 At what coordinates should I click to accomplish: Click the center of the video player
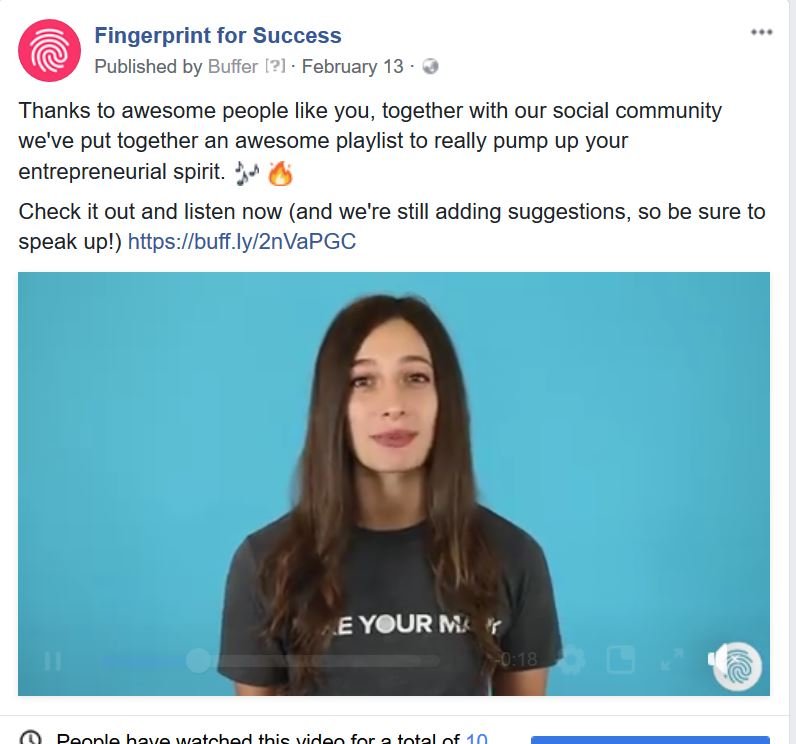coord(394,484)
